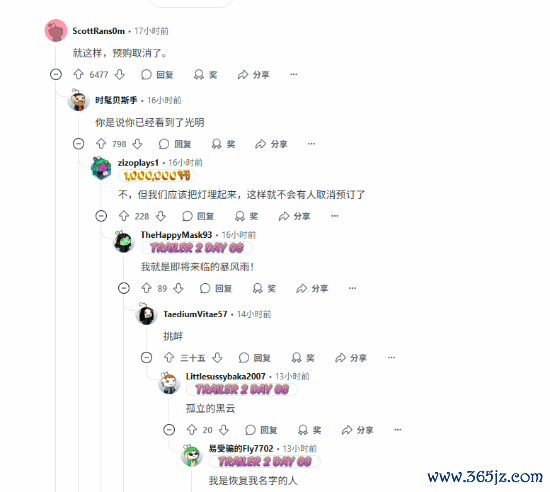Viewport: 550px width, 492px height.
Task: Open the TheHappyMask93 profile link
Action: pyautogui.click(x=176, y=235)
